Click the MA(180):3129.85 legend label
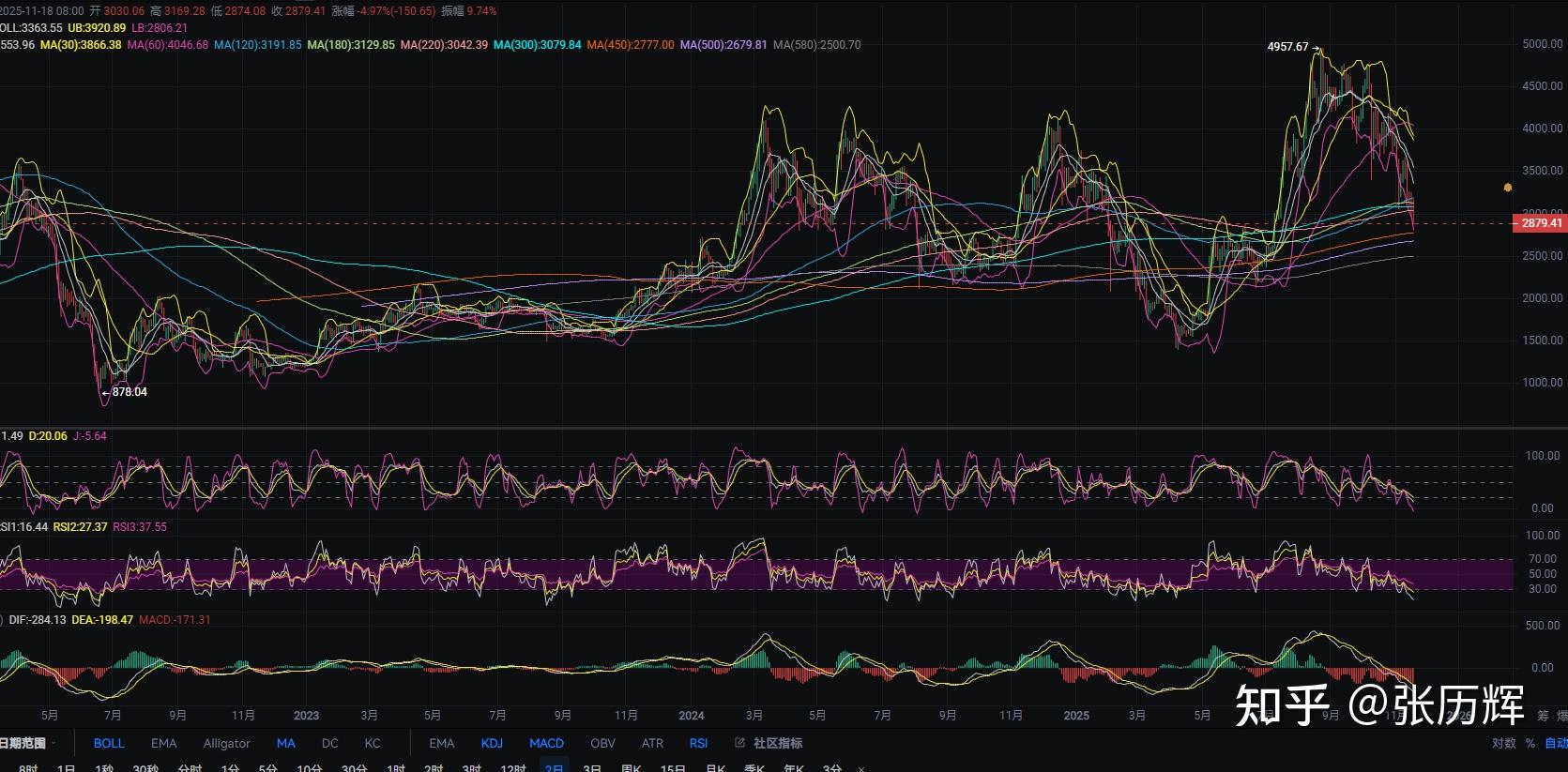Image resolution: width=1568 pixels, height=772 pixels. (351, 45)
